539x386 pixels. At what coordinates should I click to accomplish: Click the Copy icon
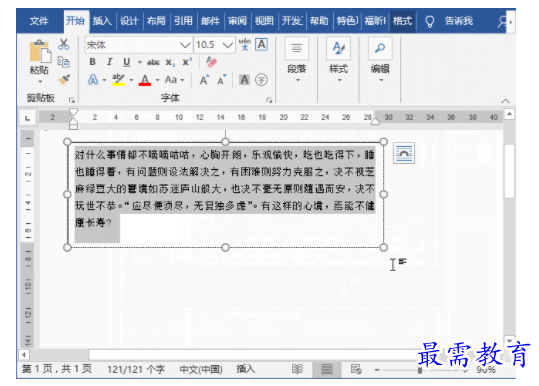[64, 62]
